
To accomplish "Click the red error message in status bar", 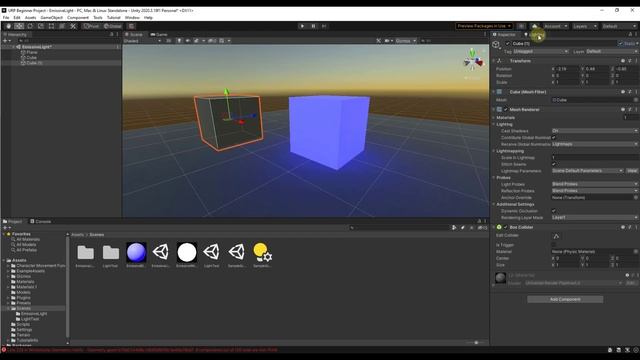I will 142,350.
